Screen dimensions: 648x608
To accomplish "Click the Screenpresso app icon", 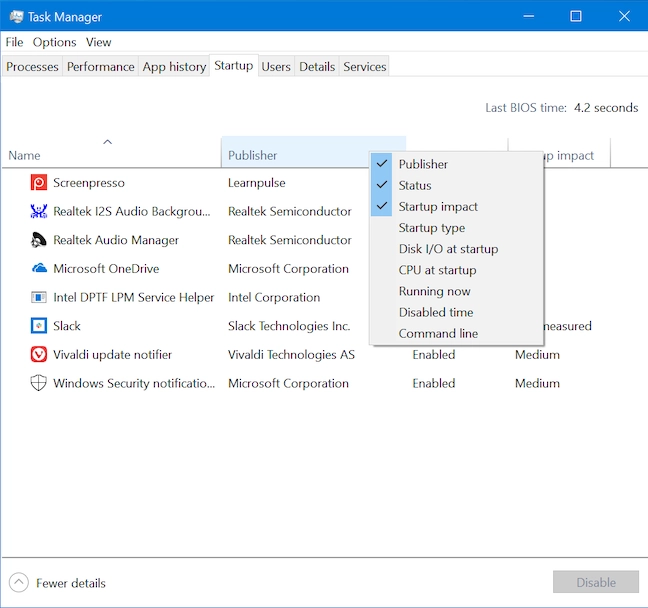I will point(39,183).
